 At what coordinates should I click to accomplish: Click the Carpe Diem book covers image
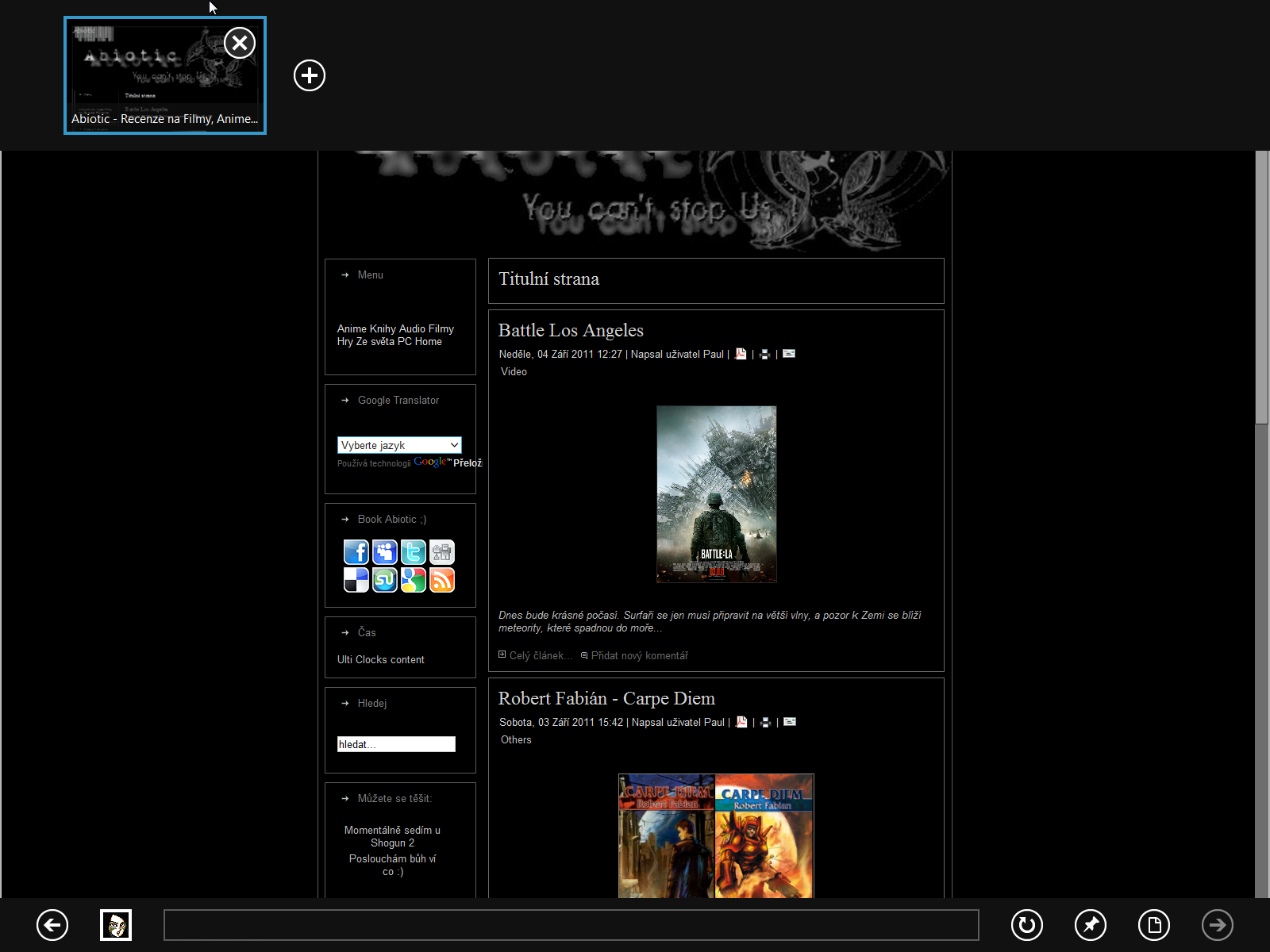click(716, 836)
